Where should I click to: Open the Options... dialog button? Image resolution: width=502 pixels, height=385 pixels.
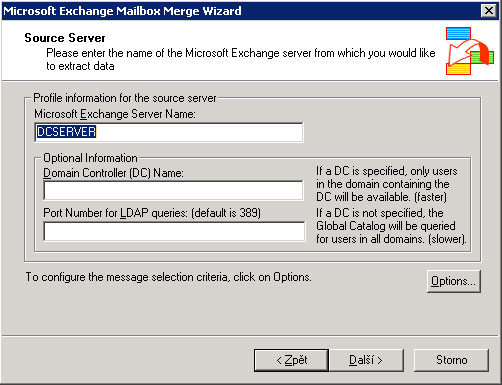[453, 281]
